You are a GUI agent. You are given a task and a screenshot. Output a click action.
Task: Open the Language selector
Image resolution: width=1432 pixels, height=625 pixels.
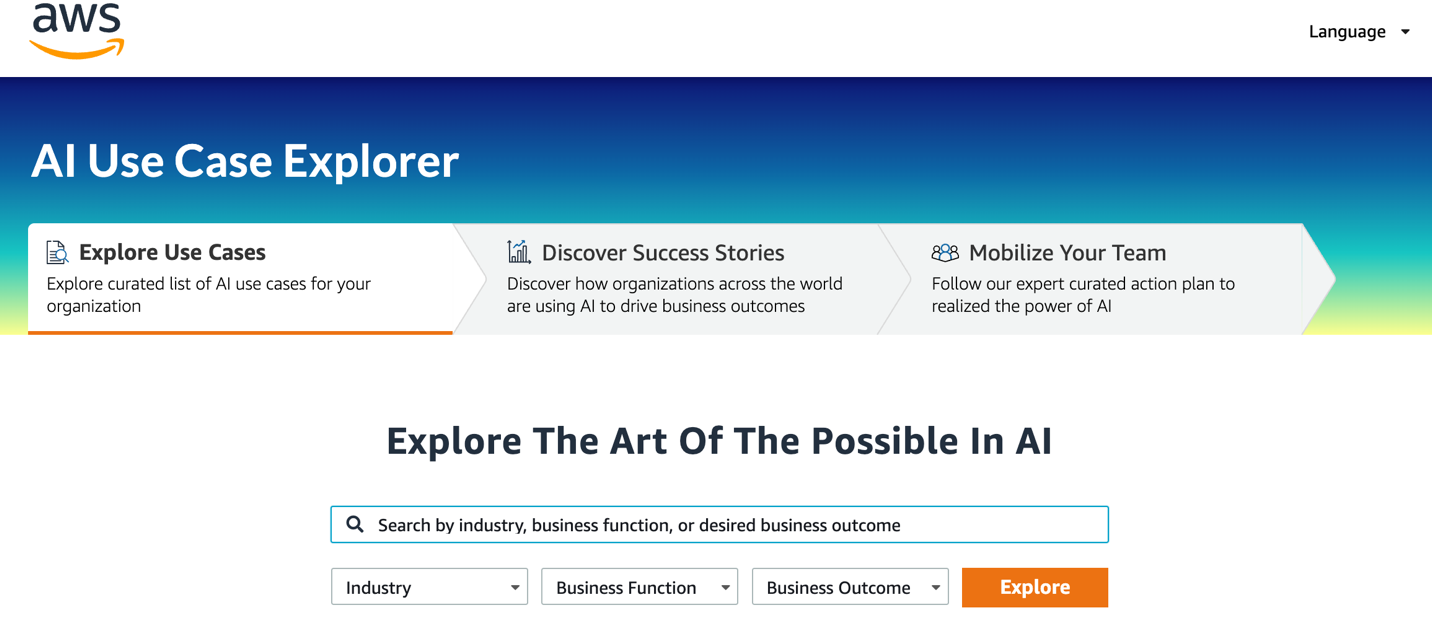[x=1360, y=32]
